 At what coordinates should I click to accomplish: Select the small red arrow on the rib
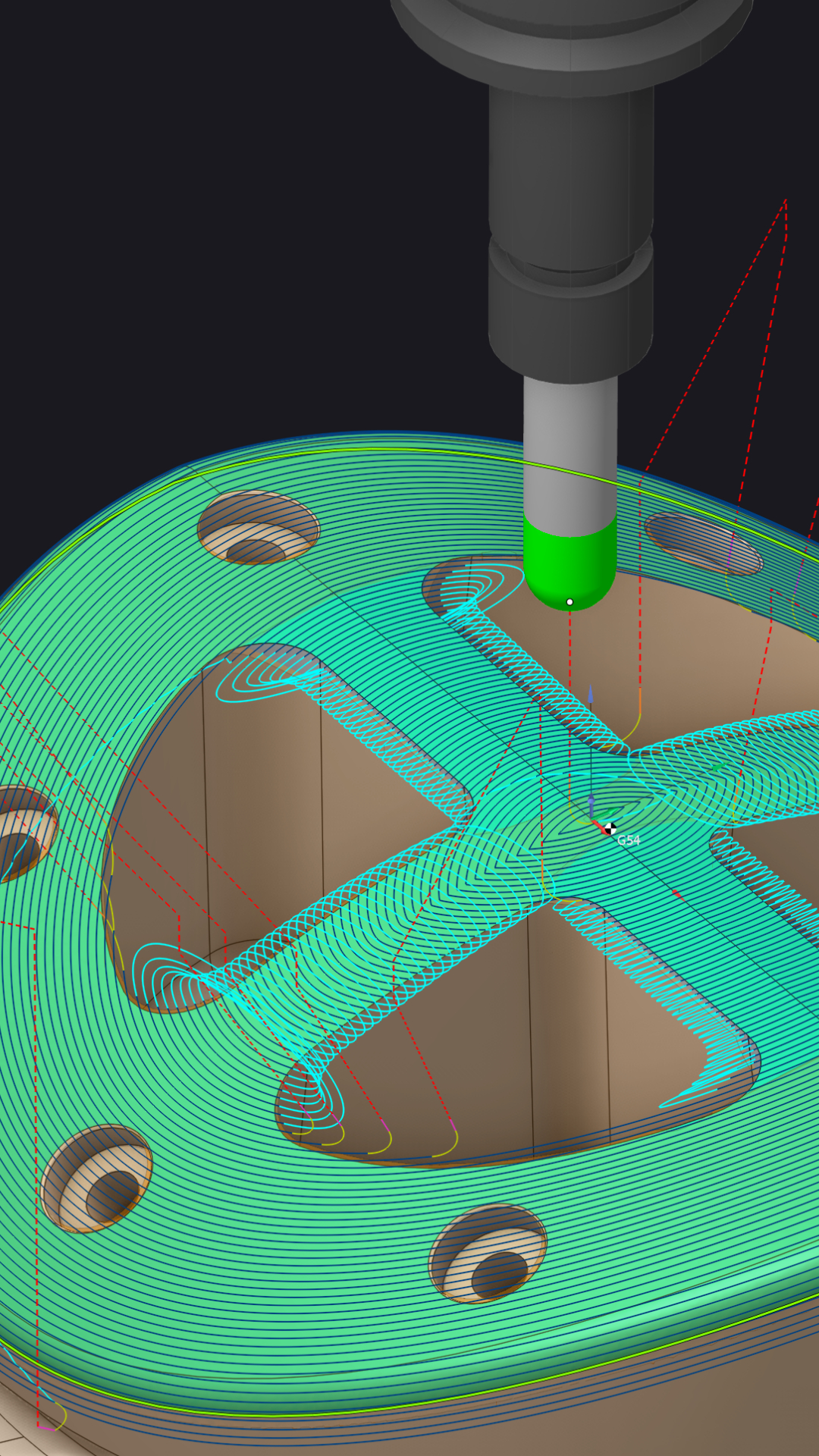pyautogui.click(x=677, y=895)
